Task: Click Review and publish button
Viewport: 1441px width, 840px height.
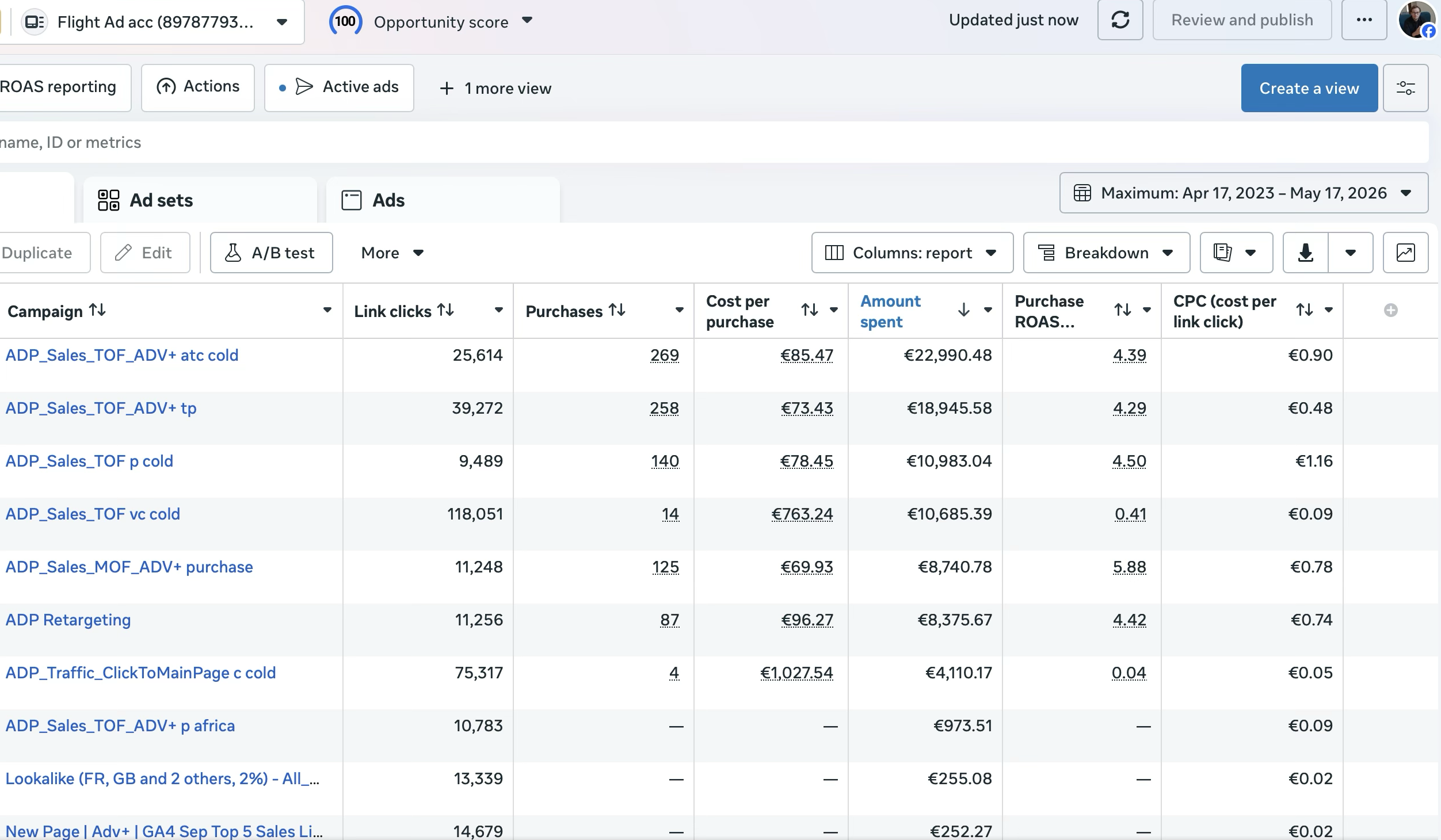Action: click(x=1242, y=20)
